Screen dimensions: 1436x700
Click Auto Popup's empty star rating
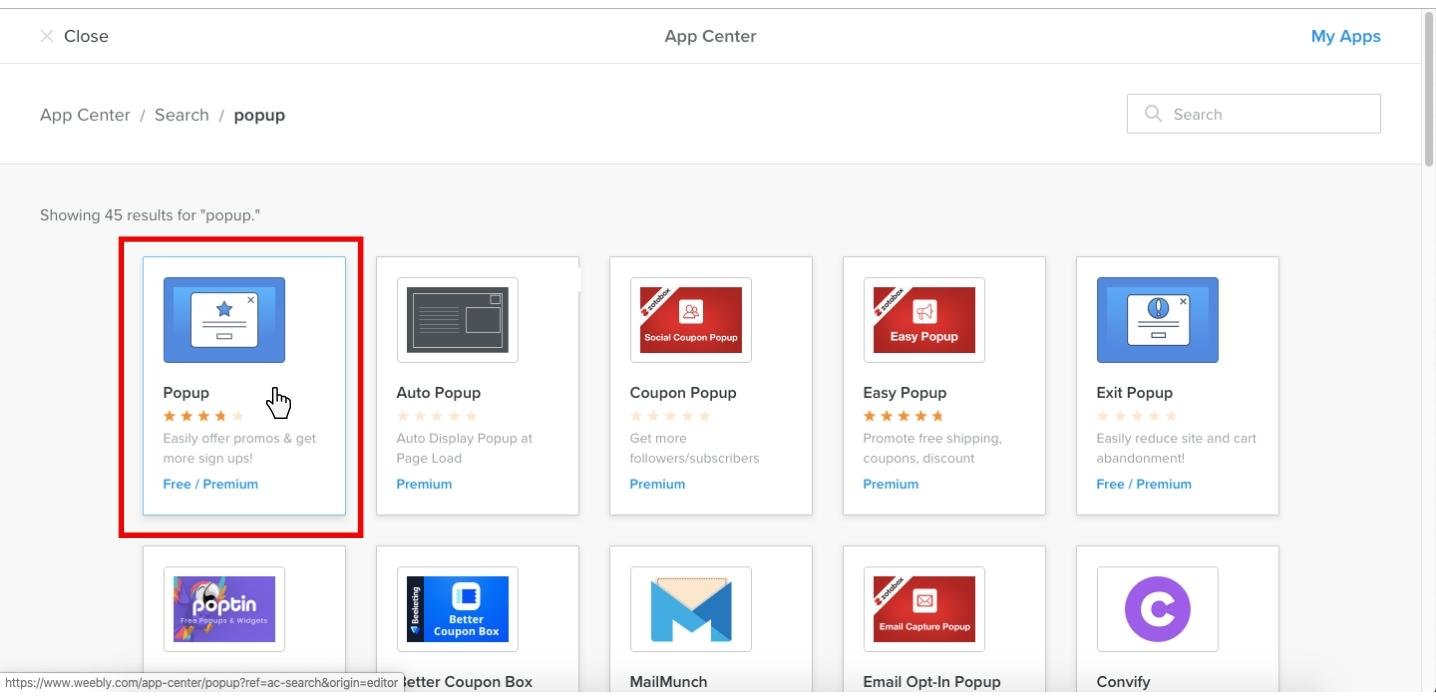click(437, 416)
